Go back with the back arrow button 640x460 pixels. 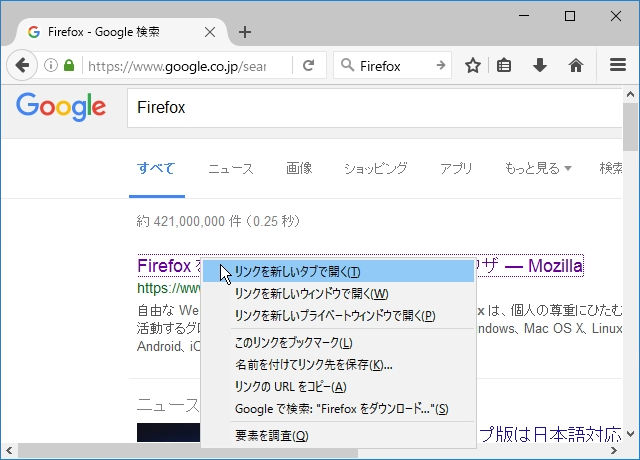point(22,65)
